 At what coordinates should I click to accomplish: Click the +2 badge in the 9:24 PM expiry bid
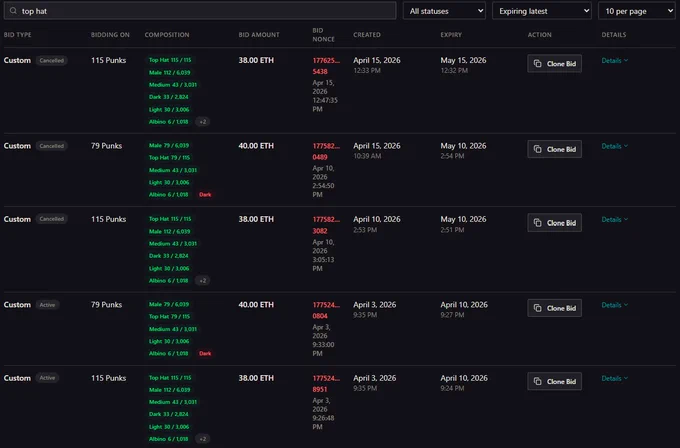click(203, 439)
